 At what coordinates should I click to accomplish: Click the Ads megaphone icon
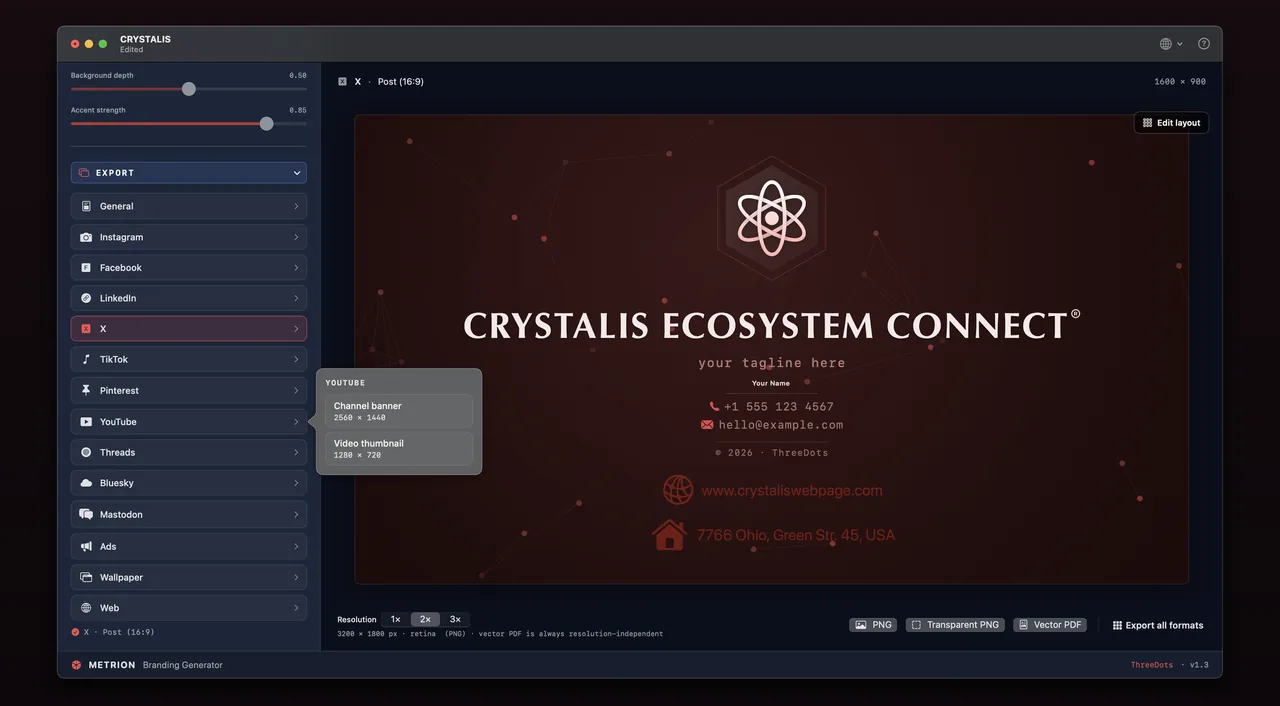click(86, 546)
